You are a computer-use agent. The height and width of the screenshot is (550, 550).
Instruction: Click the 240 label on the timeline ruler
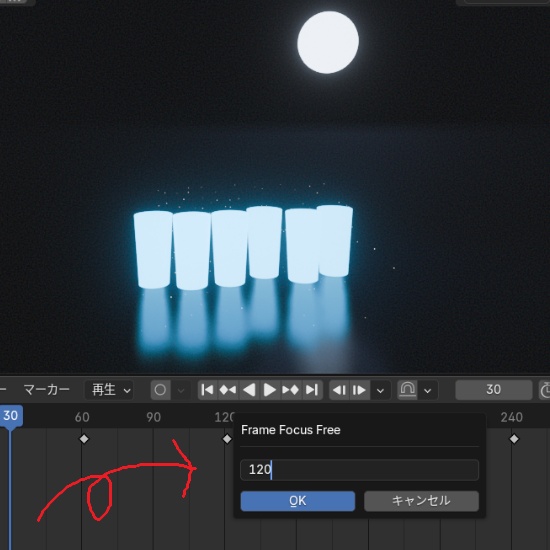coord(512,417)
